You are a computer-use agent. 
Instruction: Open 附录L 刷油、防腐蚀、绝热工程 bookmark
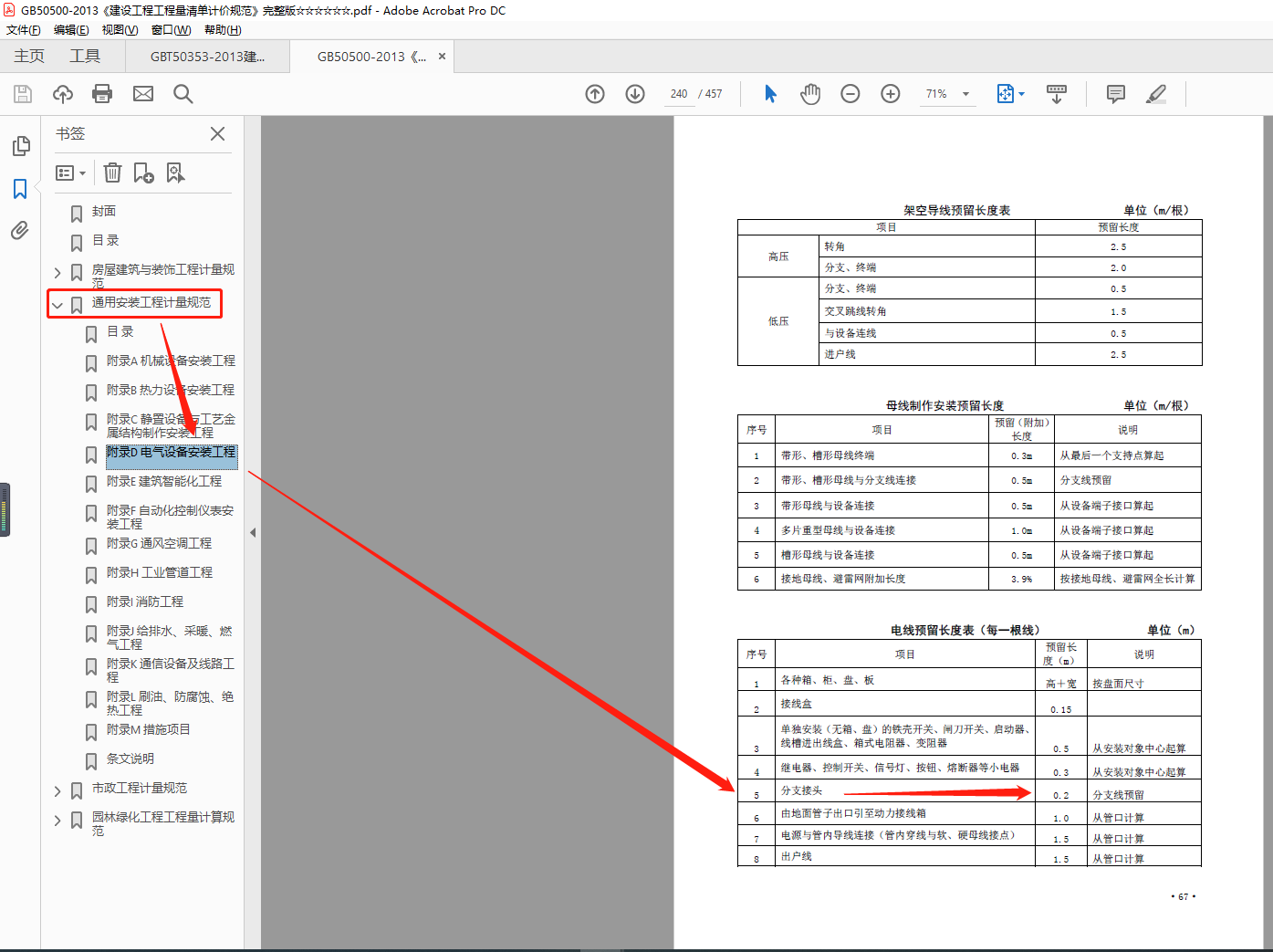click(x=170, y=703)
